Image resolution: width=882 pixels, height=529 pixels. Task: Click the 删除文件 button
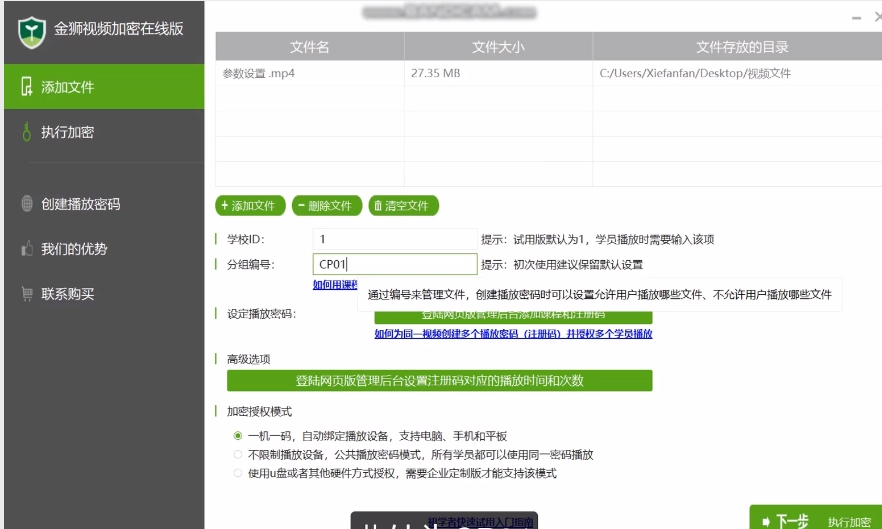click(327, 205)
